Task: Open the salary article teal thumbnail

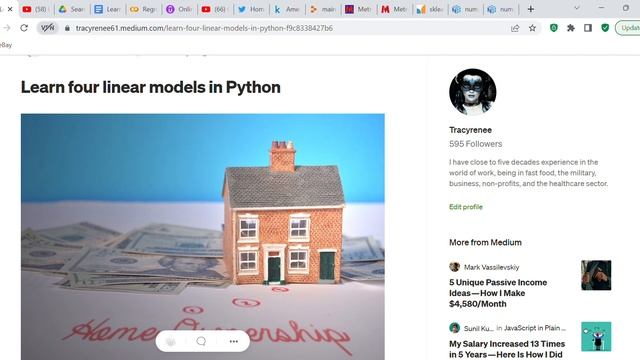Action: pyautogui.click(x=596, y=337)
